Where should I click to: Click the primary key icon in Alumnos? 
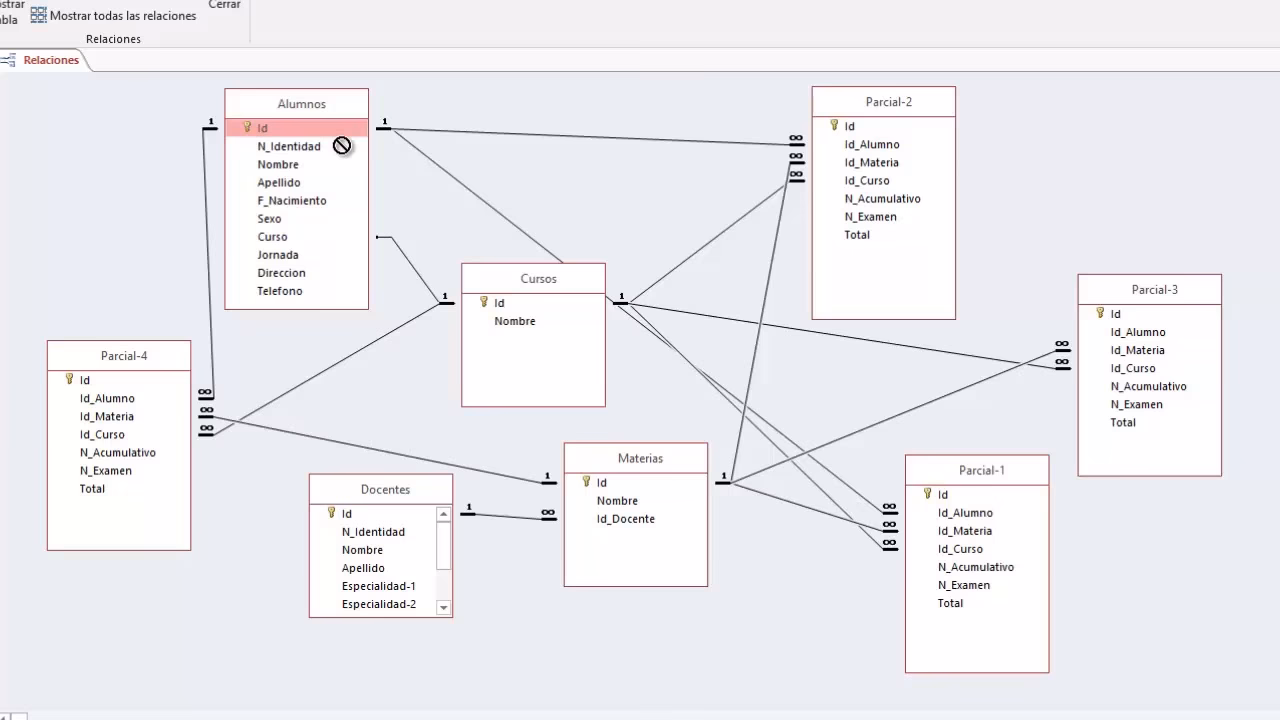[247, 127]
